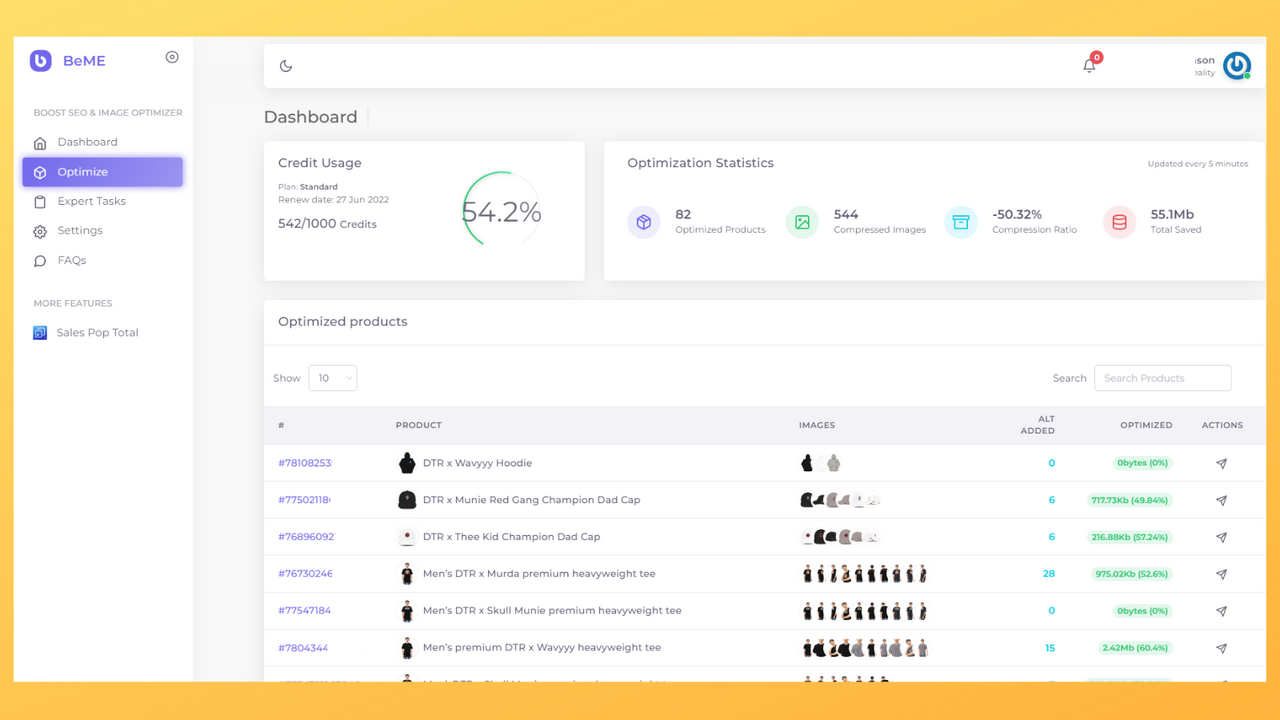The width and height of the screenshot is (1280, 720).
Task: Click Munie Red Gang Cap product thumbnail
Action: [407, 500]
